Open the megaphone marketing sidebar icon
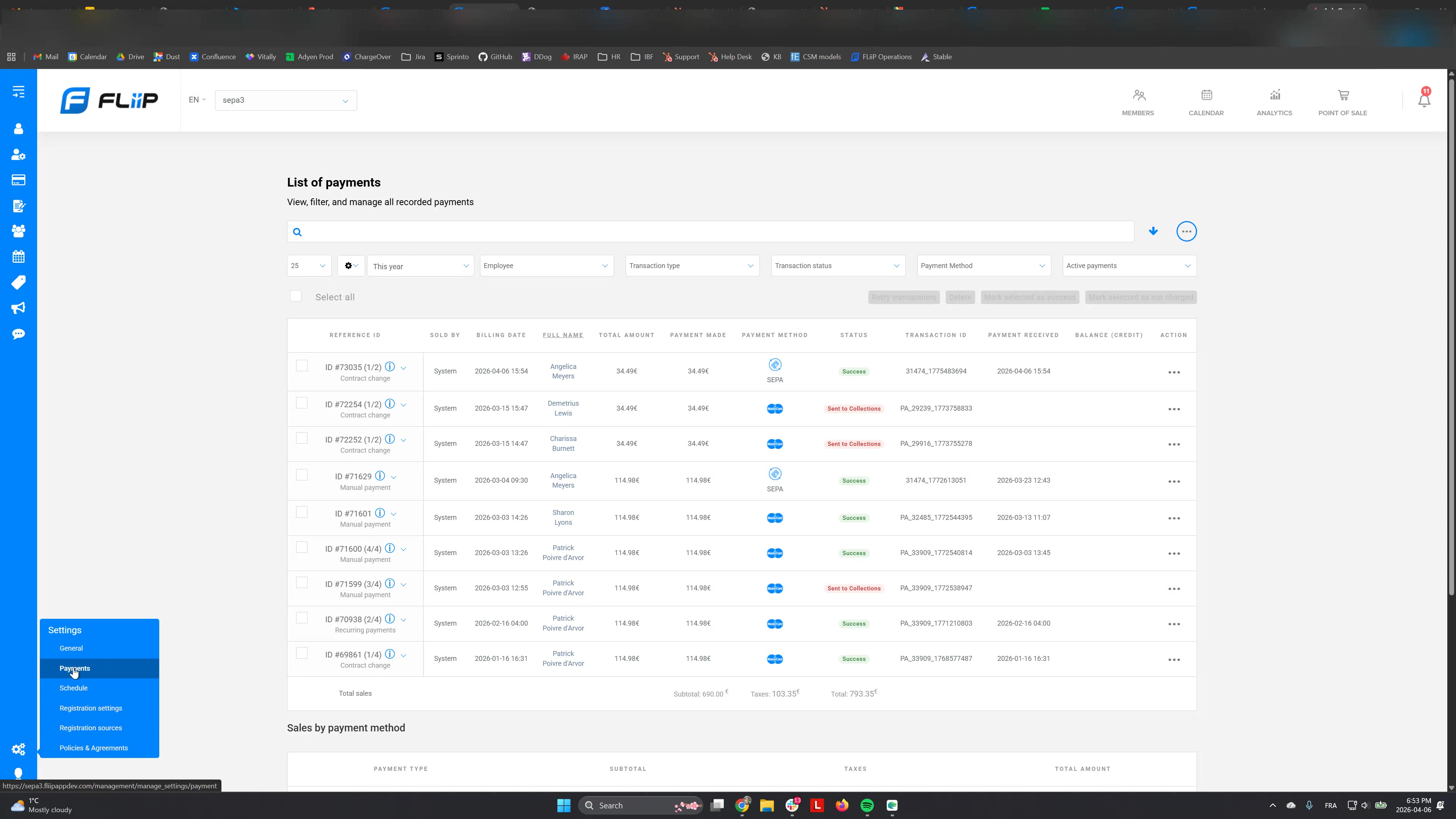The height and width of the screenshot is (819, 1456). [19, 308]
